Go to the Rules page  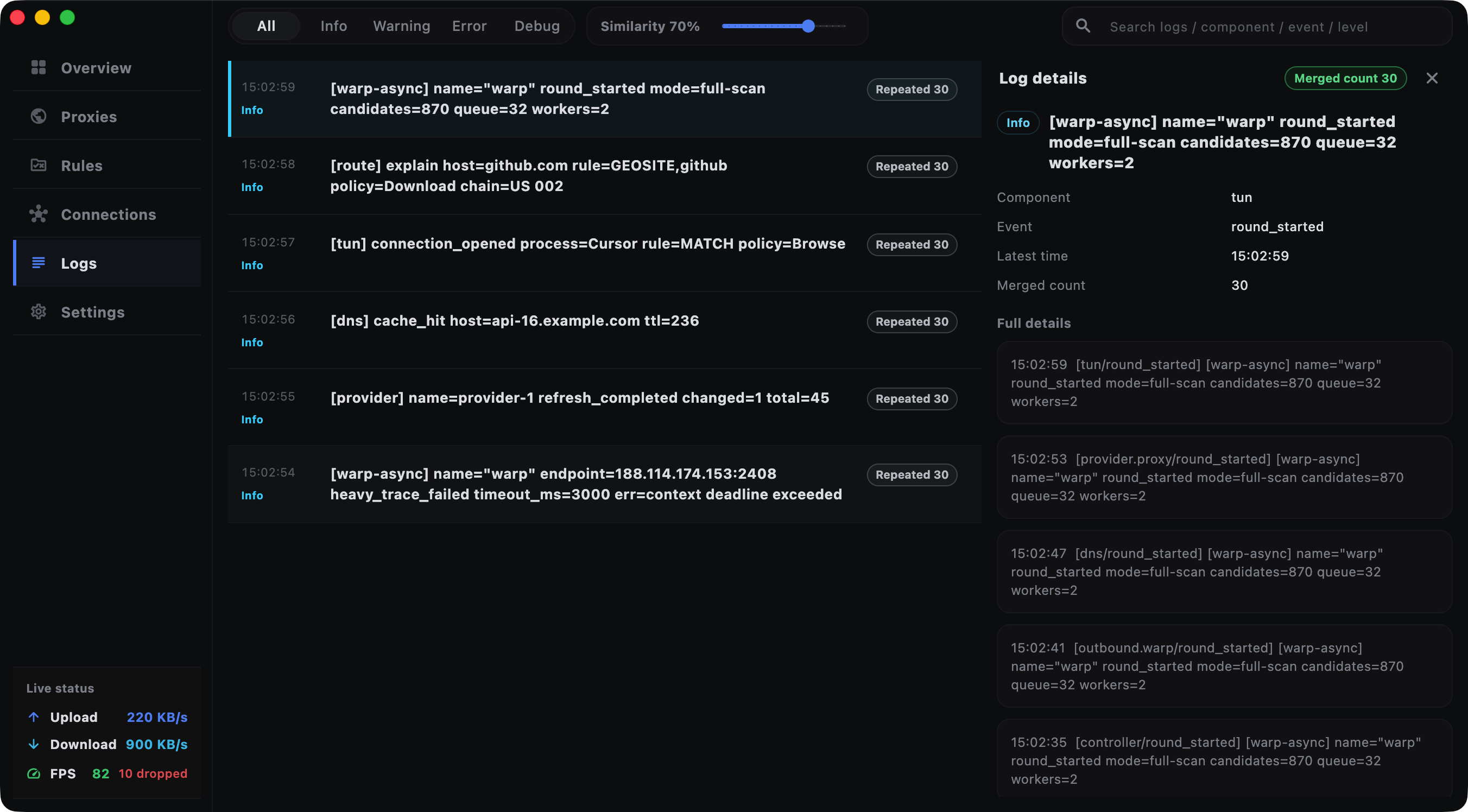pyautogui.click(x=106, y=165)
